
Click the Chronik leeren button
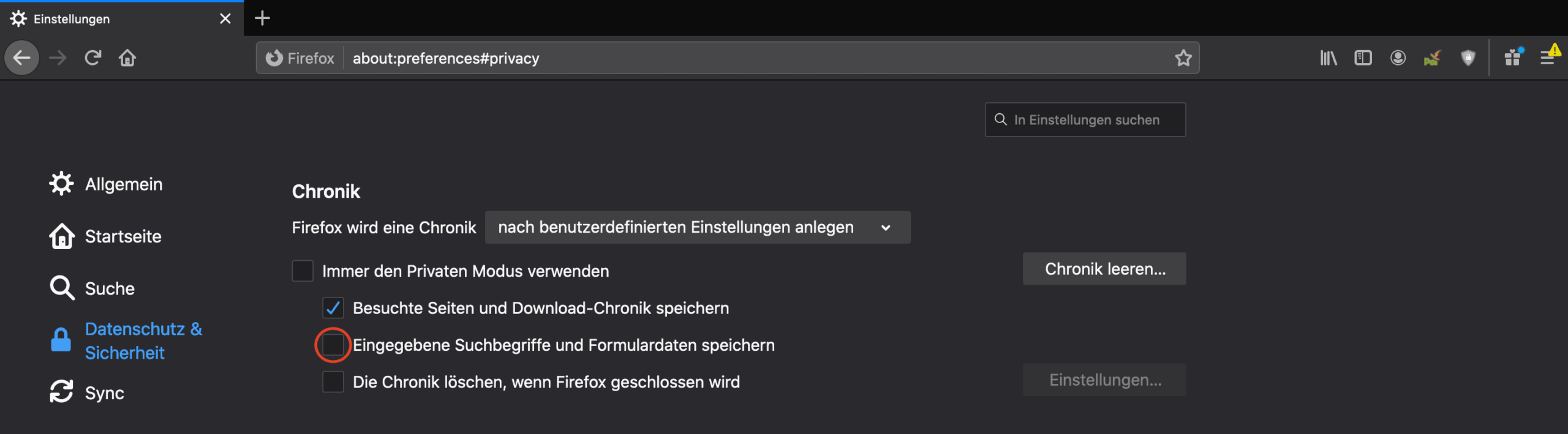1104,269
